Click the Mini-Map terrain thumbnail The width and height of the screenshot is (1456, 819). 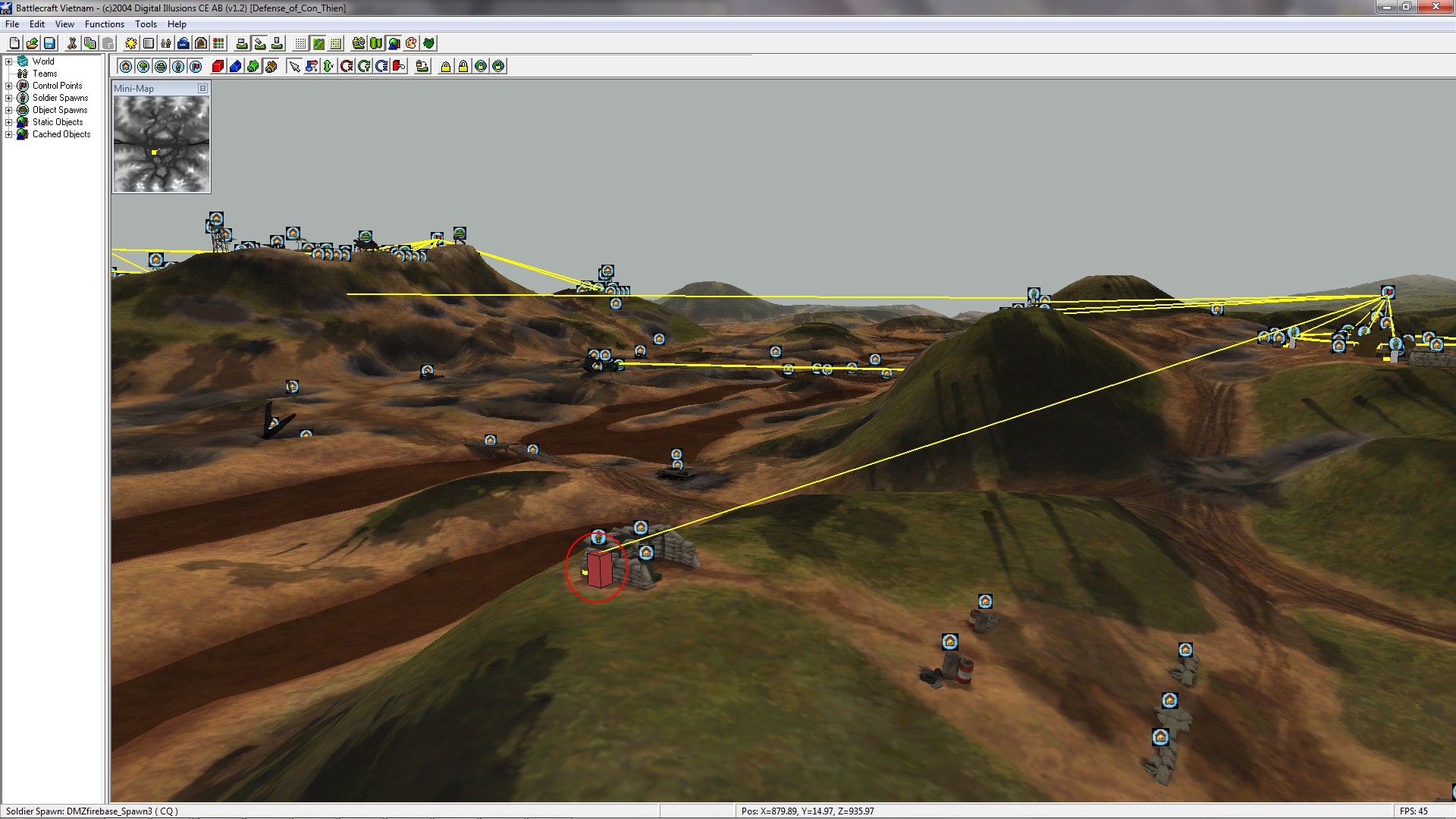162,143
